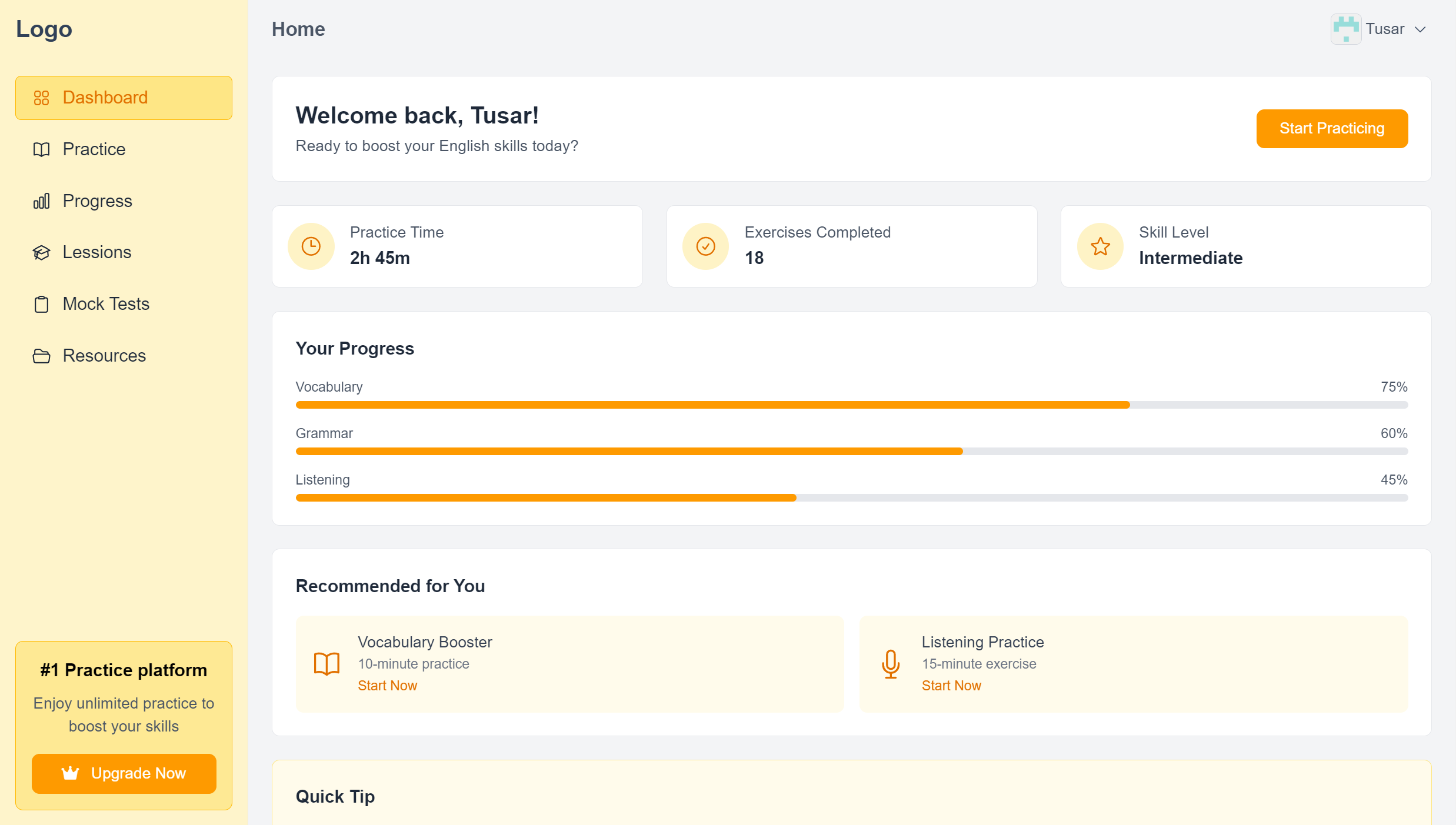Click the Progress bar chart icon
1456x825 pixels.
[41, 200]
